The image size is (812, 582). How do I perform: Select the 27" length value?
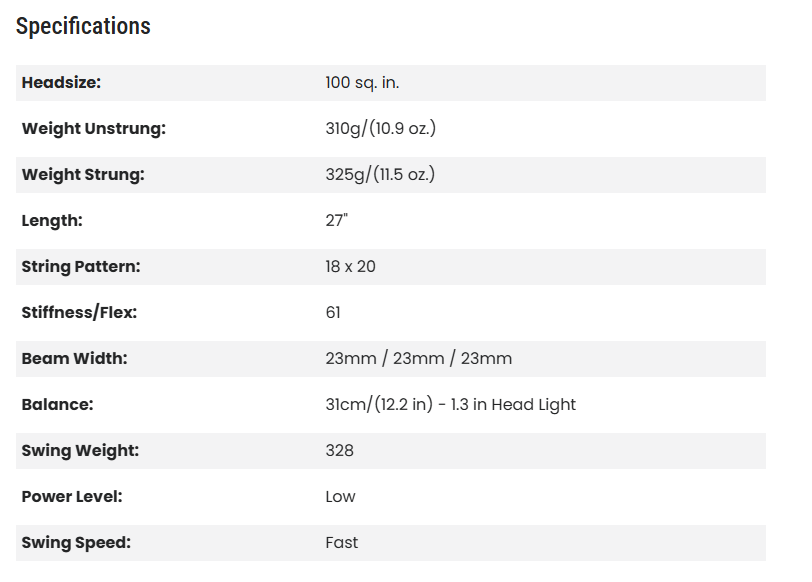click(336, 221)
